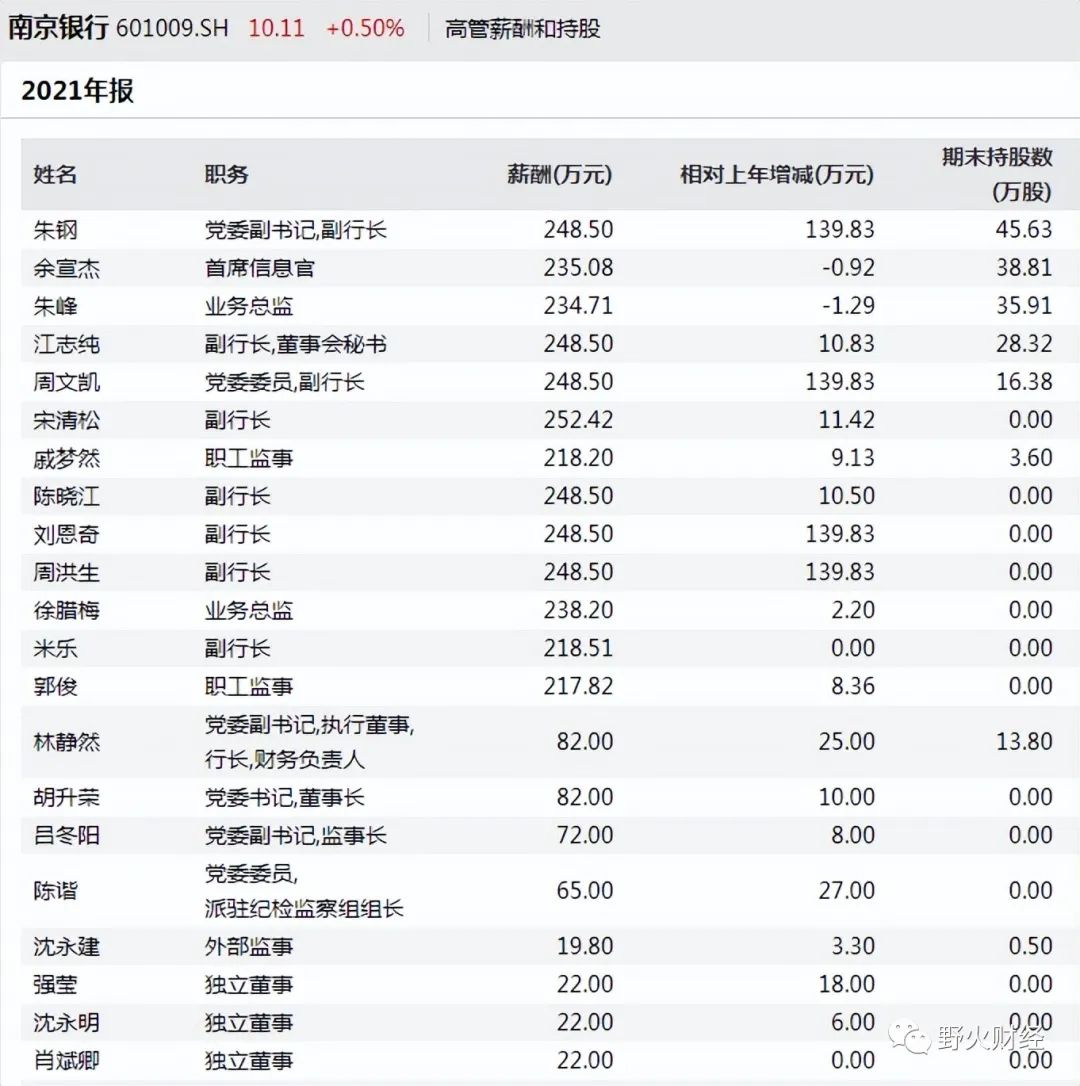
Task: Click change value 10.50
Action: pyautogui.click(x=847, y=496)
